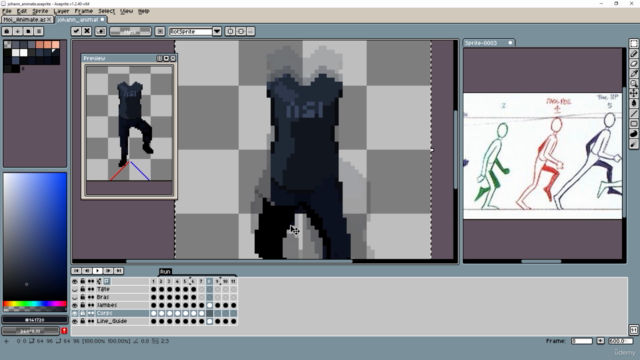Pick the white palette swatch
Screen dimensions: 640x360
click(23, 53)
